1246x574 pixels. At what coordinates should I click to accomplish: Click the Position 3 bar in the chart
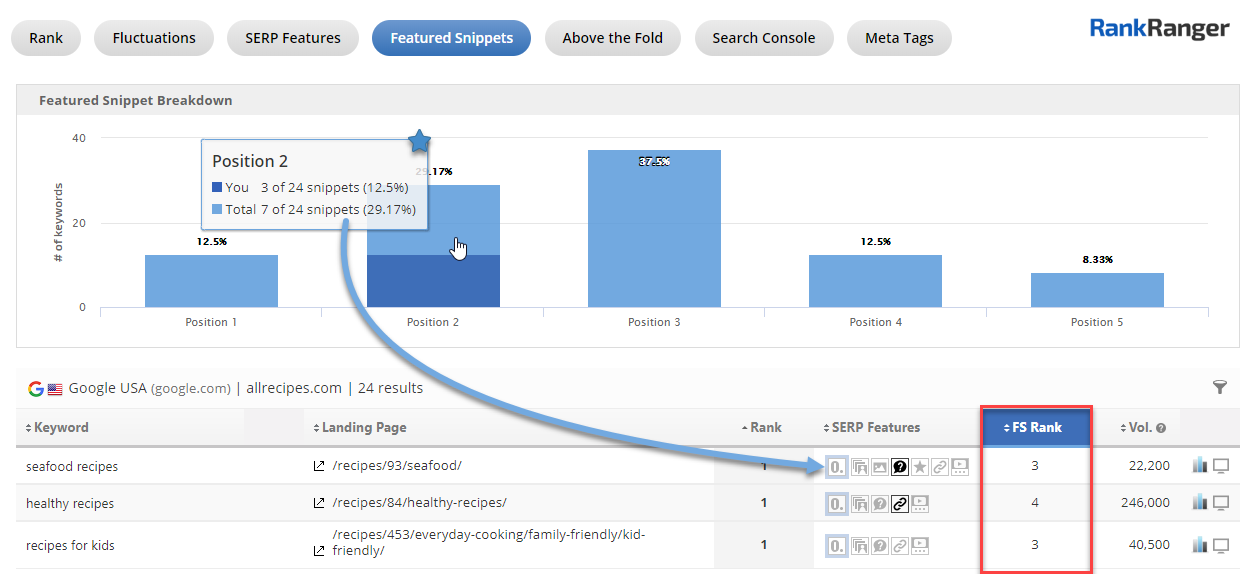point(654,230)
